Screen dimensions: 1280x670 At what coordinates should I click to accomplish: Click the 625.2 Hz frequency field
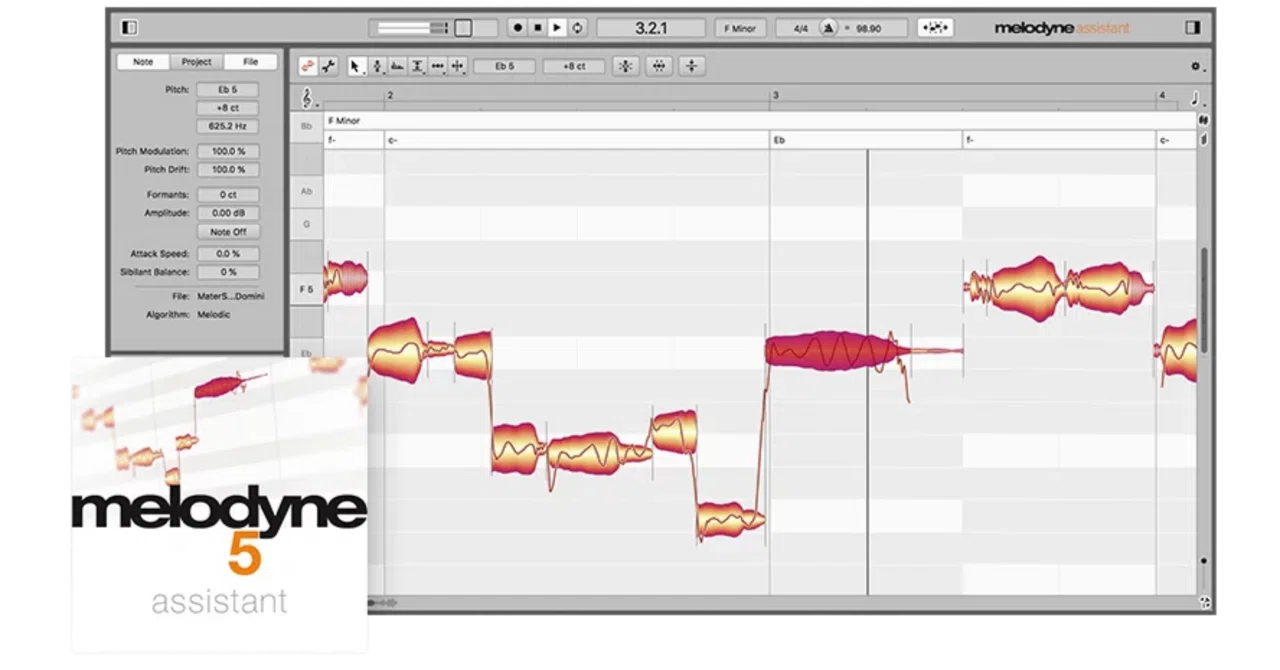[228, 126]
